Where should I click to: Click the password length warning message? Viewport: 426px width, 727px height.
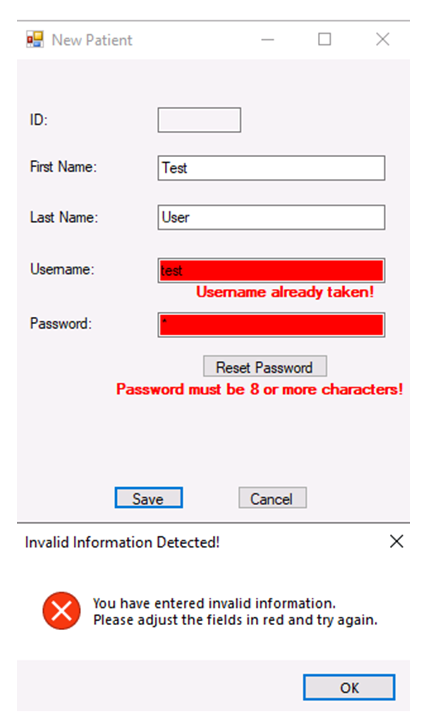point(260,389)
